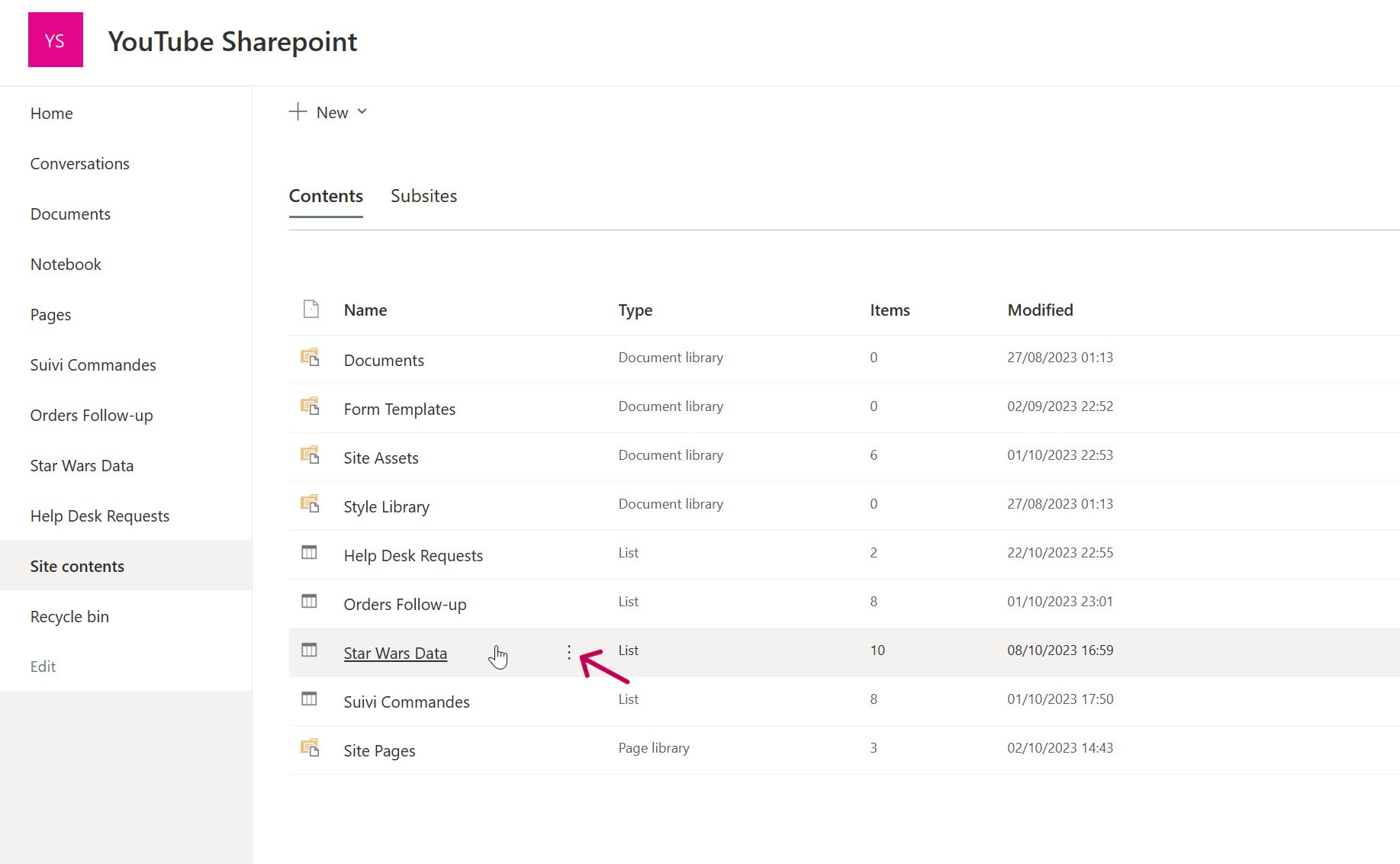Open the Form Templates library link
This screenshot has width=1400, height=864.
(400, 410)
